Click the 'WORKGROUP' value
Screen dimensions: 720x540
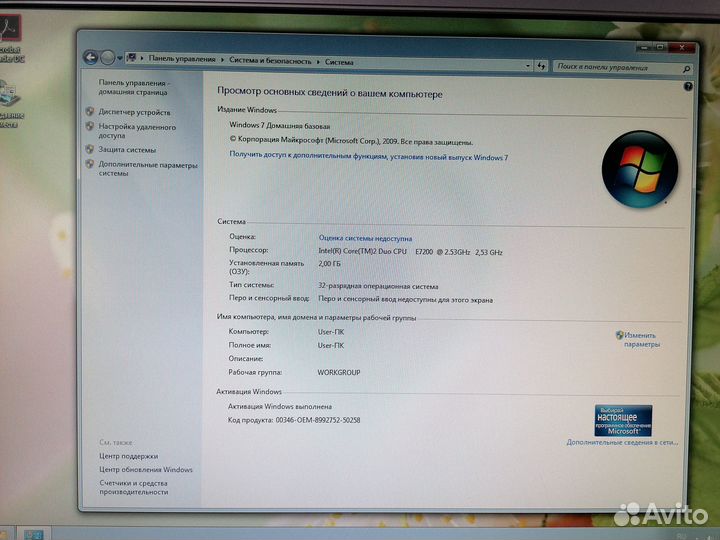(339, 372)
